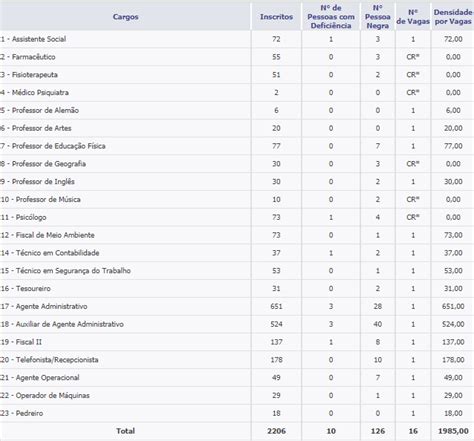Select Professor de Educação Física row
This screenshot has width=474, height=441.
237,146
